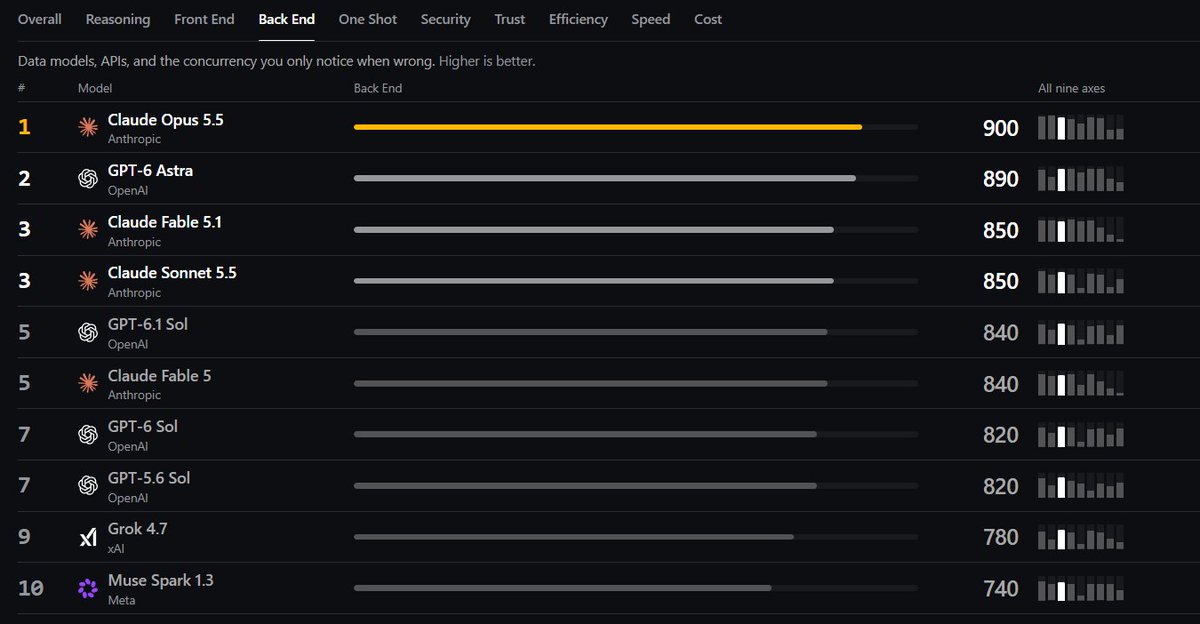Click the nine-axes mini chart for Claude Fable 5
The width and height of the screenshot is (1200, 624).
click(1081, 383)
